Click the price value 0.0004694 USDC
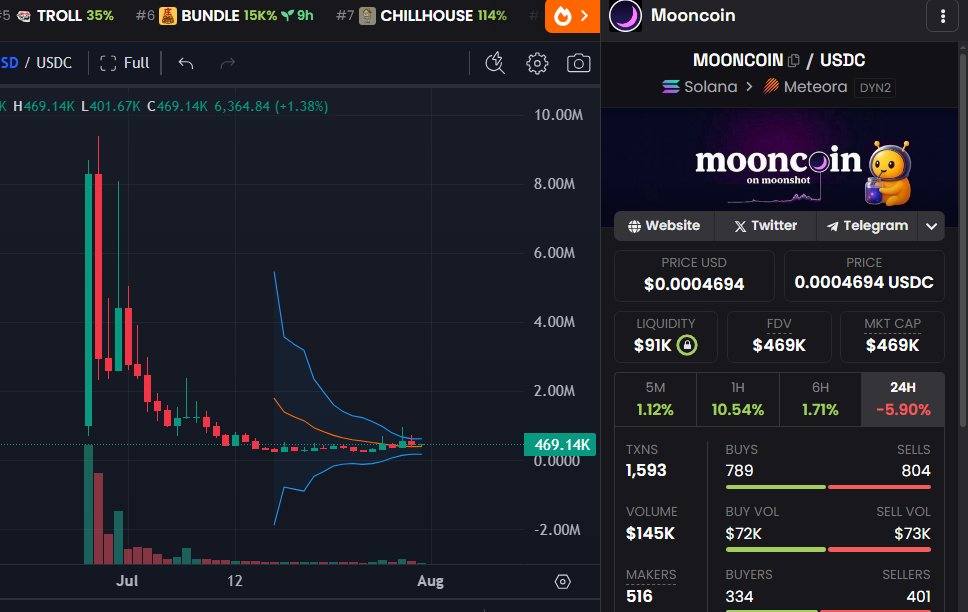968x612 pixels. [x=864, y=283]
